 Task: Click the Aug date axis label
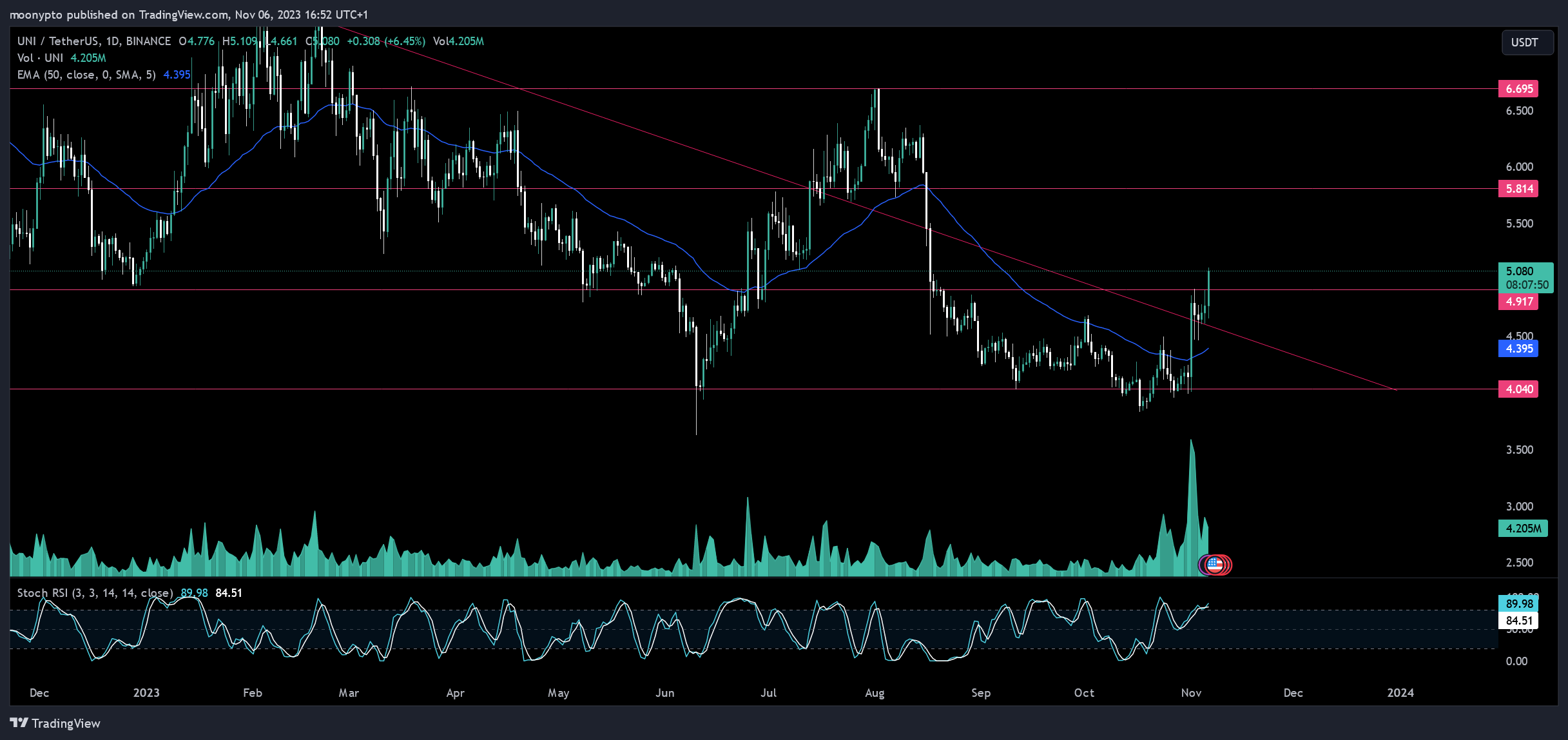[875, 693]
